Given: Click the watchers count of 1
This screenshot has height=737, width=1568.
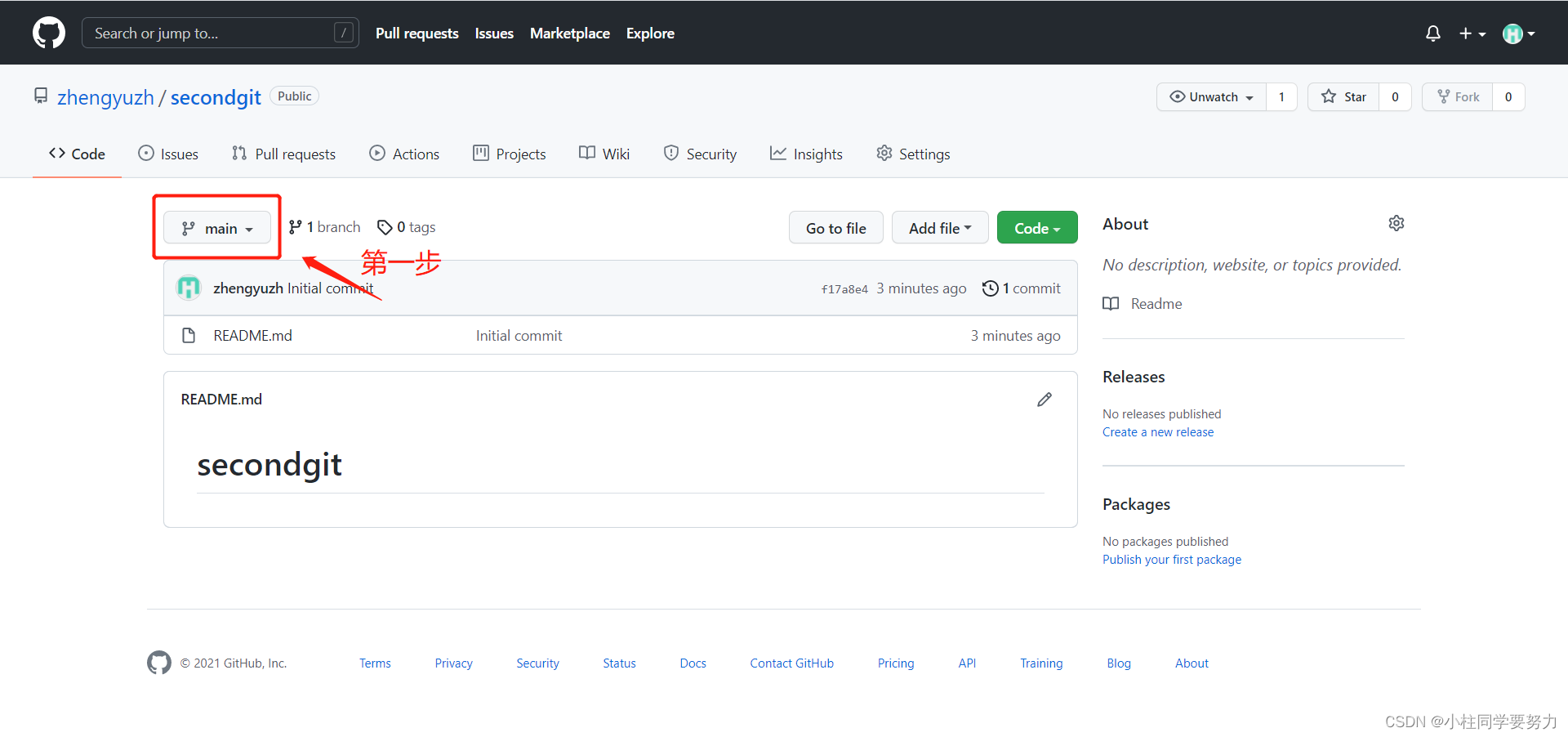Looking at the screenshot, I should click(x=1281, y=96).
